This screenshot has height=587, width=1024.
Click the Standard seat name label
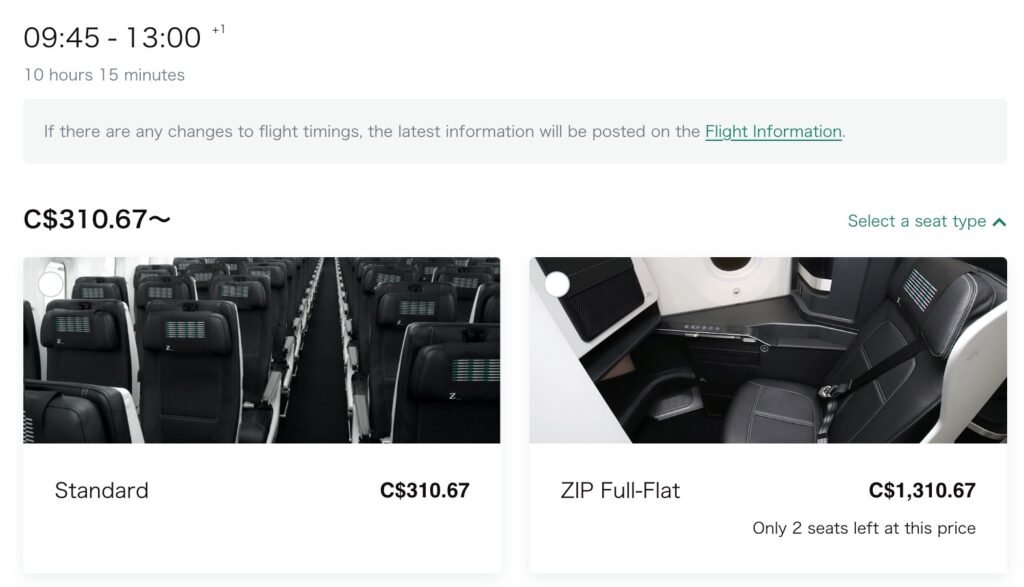pos(101,490)
